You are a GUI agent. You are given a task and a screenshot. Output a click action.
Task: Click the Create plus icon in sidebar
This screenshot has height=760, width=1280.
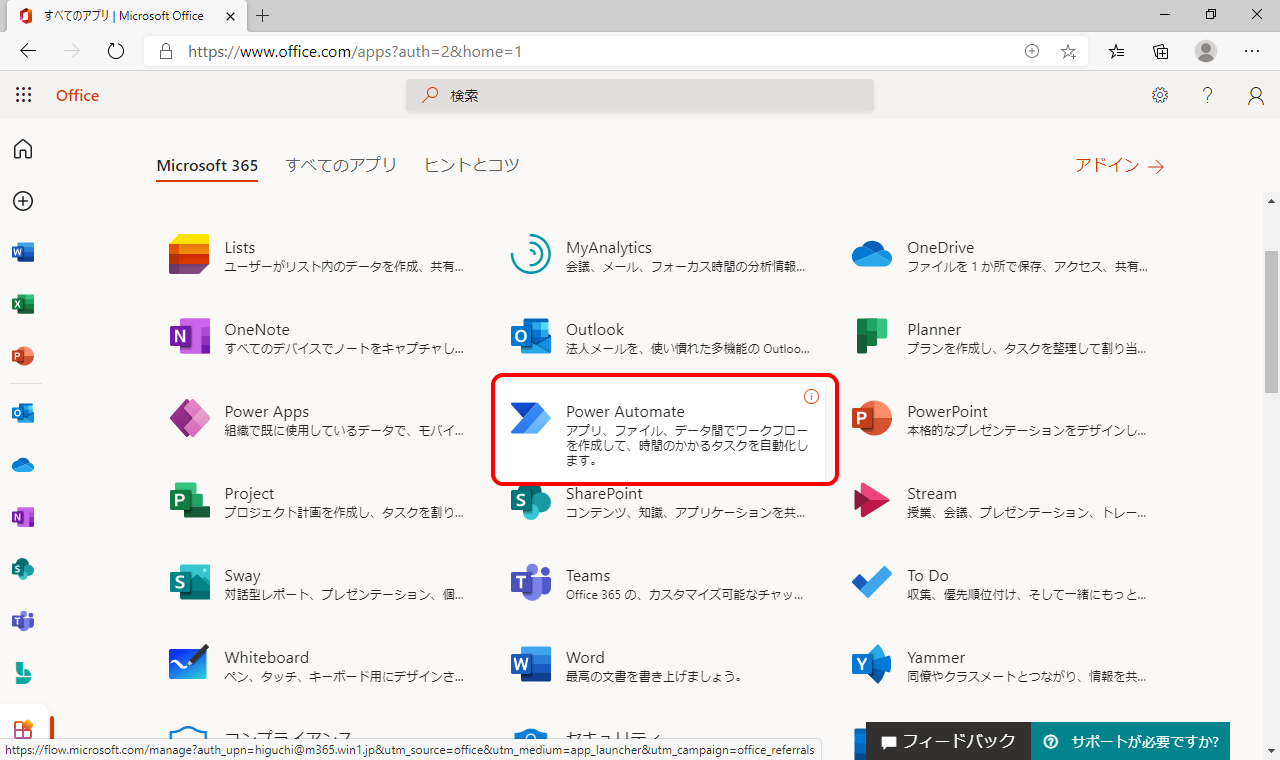pos(23,201)
